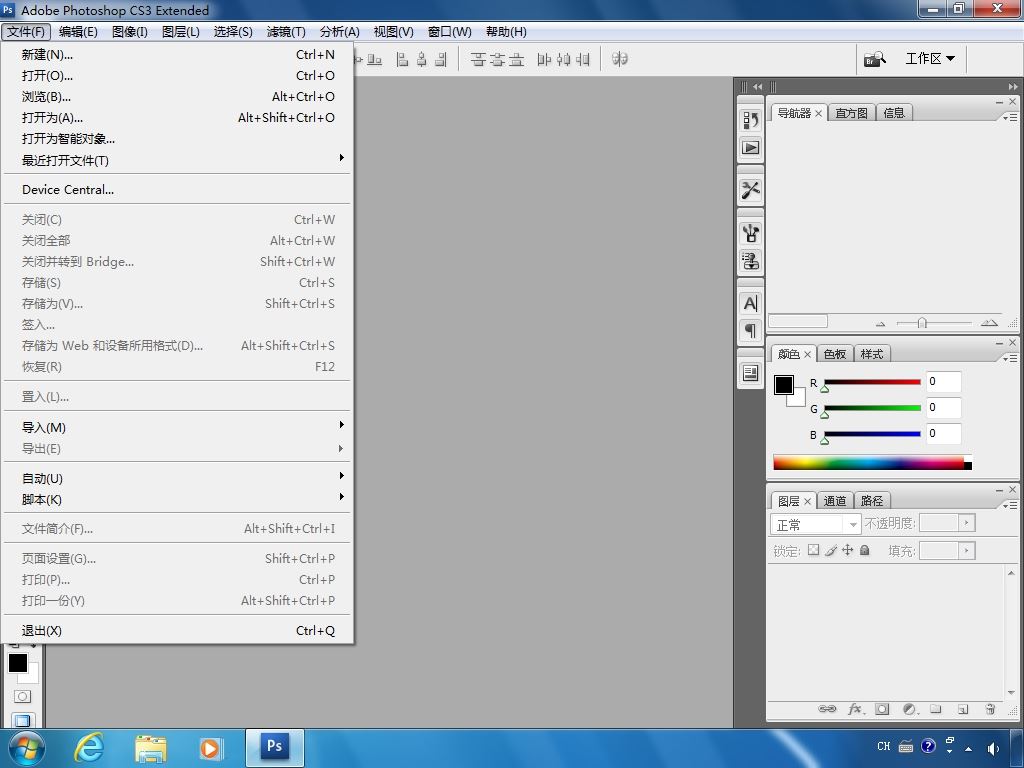Open the History panel dock icon
Screen dimensions: 1024x768
click(750, 120)
